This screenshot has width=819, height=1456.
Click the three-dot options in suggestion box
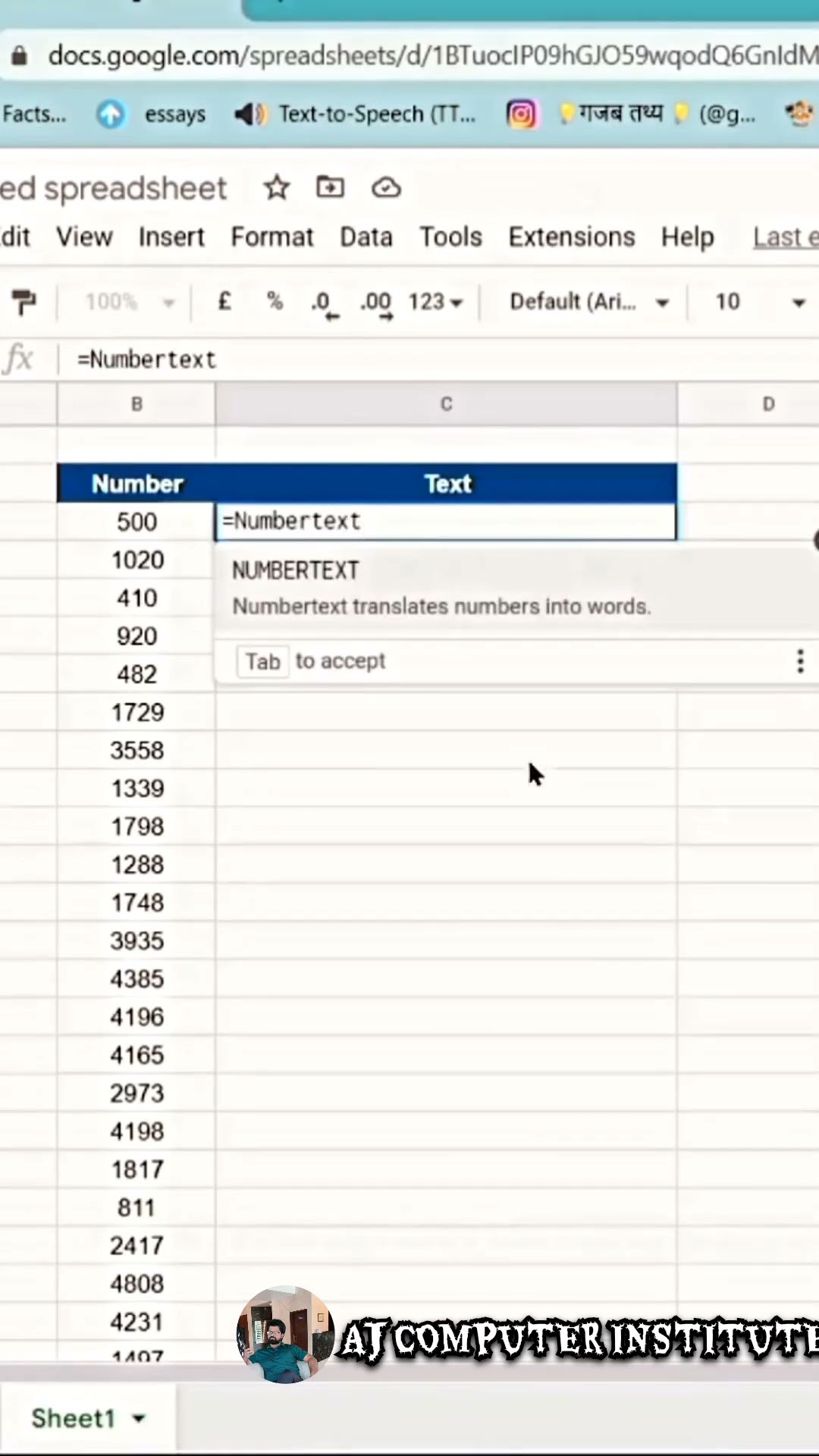[x=800, y=661]
